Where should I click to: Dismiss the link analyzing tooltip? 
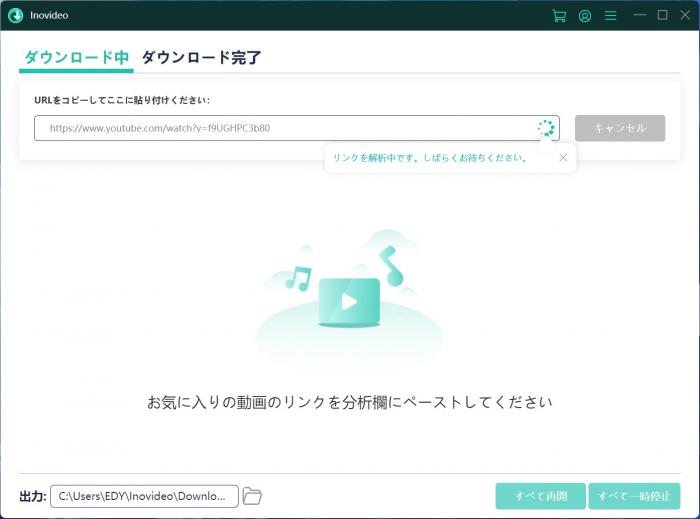tap(563, 158)
